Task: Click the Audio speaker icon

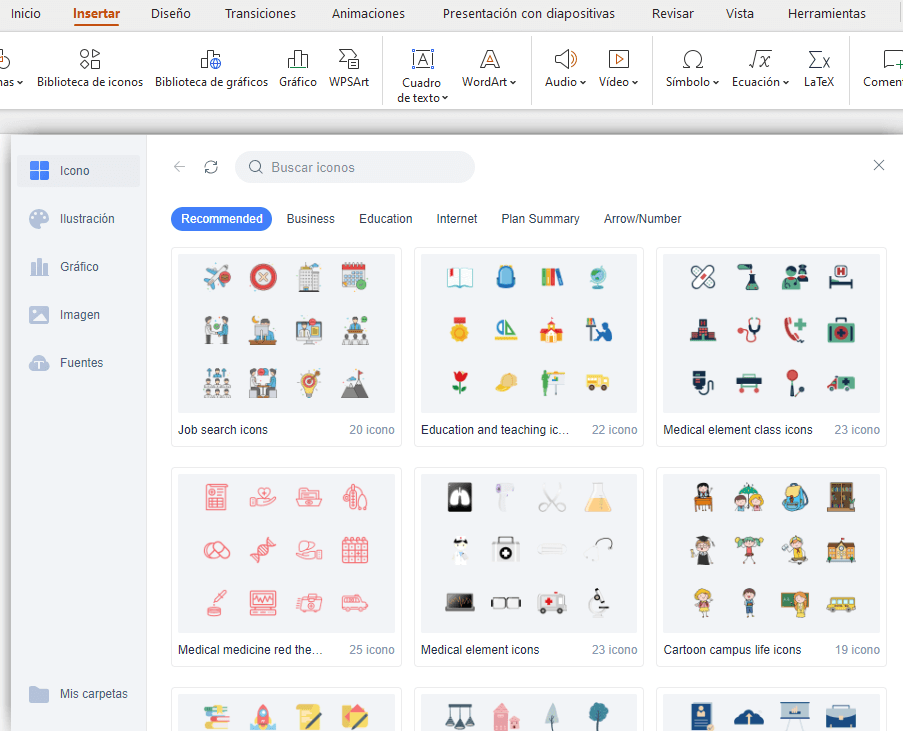Action: pyautogui.click(x=566, y=59)
